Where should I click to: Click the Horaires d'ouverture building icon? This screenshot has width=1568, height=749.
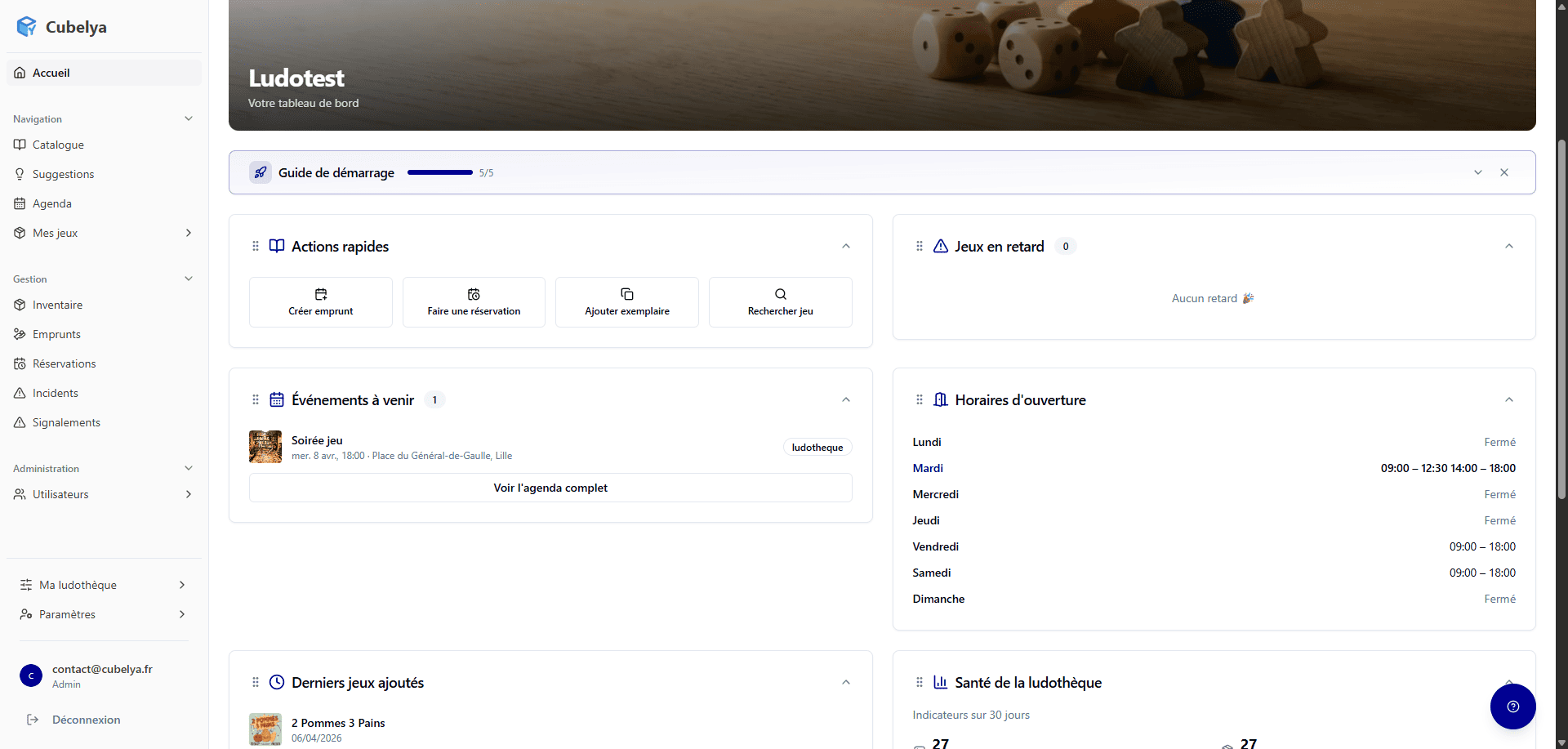941,399
